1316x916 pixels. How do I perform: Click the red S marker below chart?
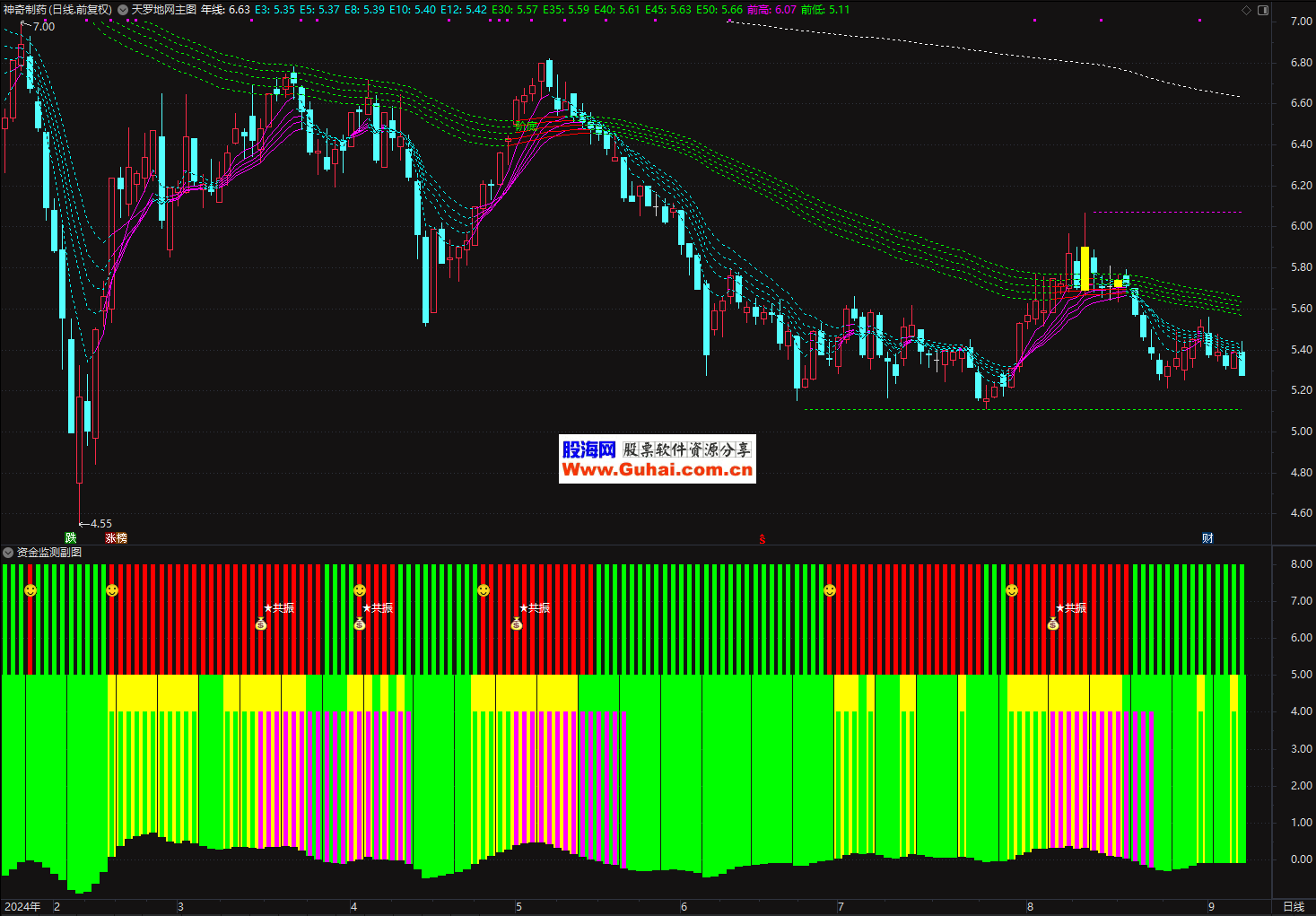coord(763,539)
